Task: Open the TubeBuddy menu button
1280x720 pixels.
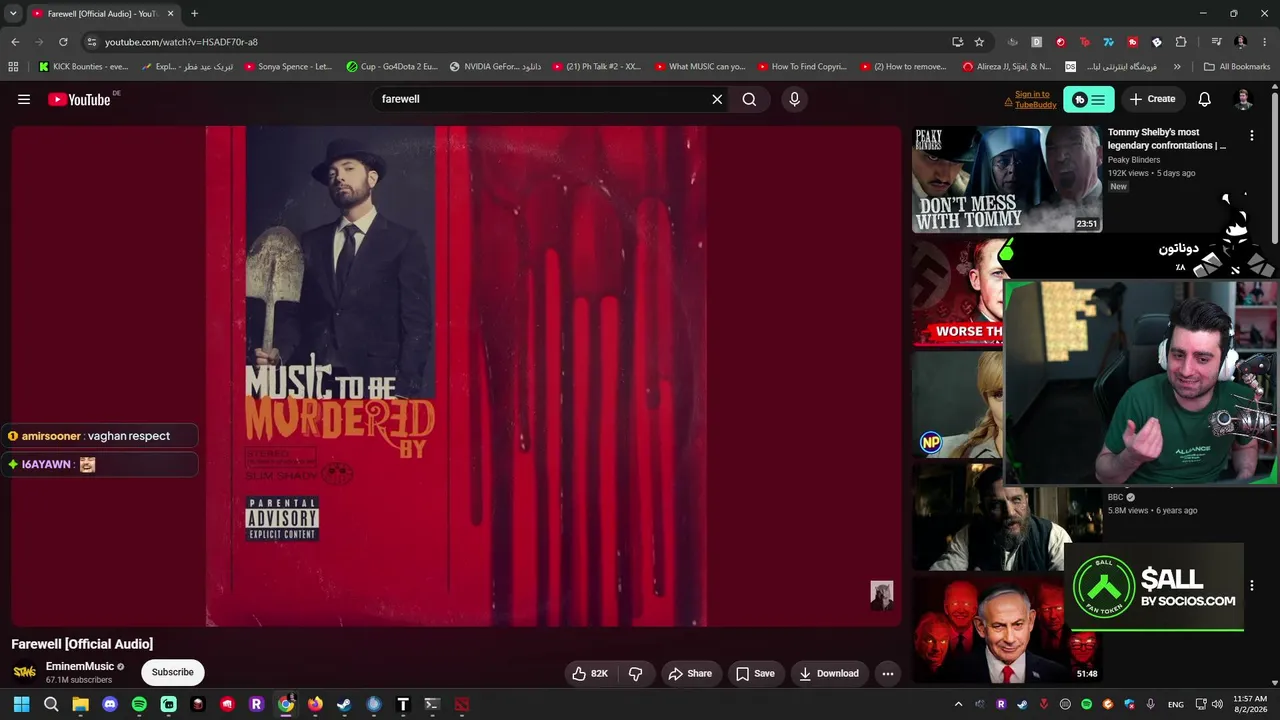Action: tap(1089, 99)
